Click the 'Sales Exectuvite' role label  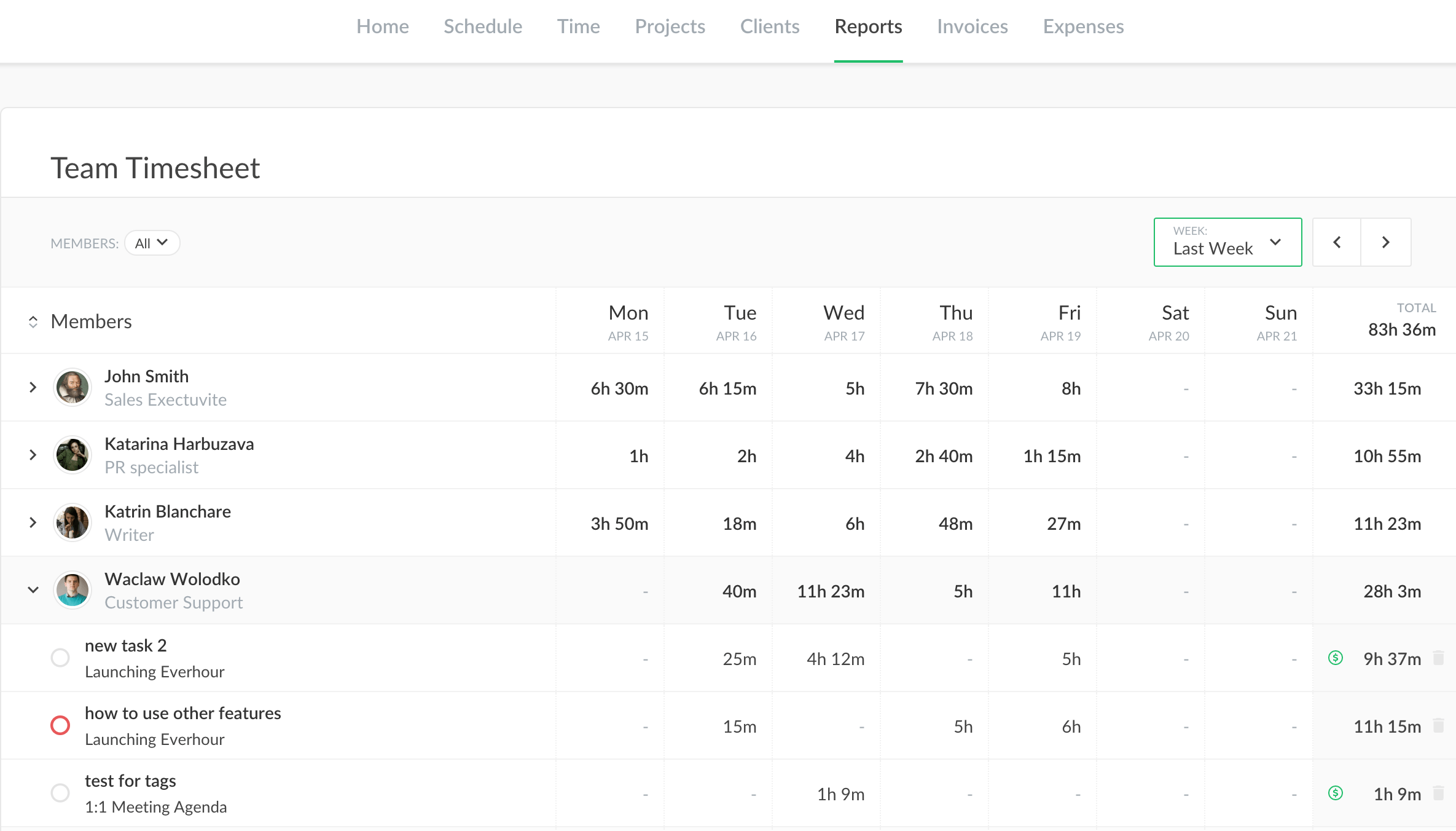[x=165, y=400]
